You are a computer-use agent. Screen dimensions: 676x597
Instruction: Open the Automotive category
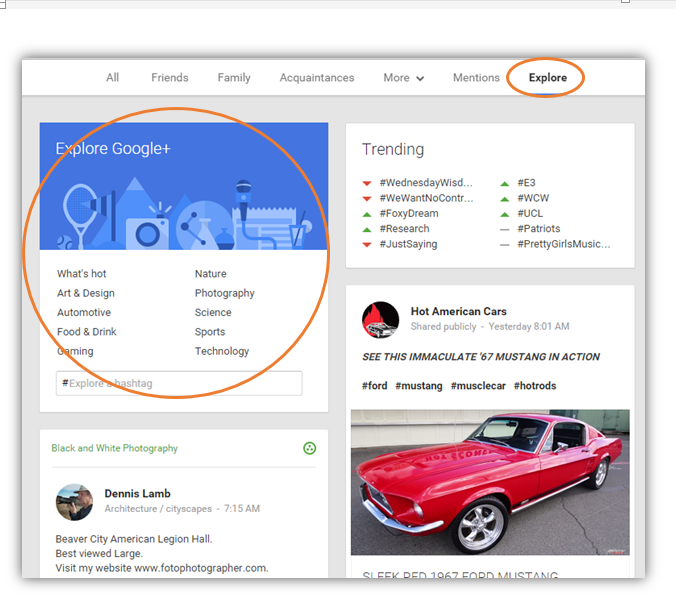(84, 313)
